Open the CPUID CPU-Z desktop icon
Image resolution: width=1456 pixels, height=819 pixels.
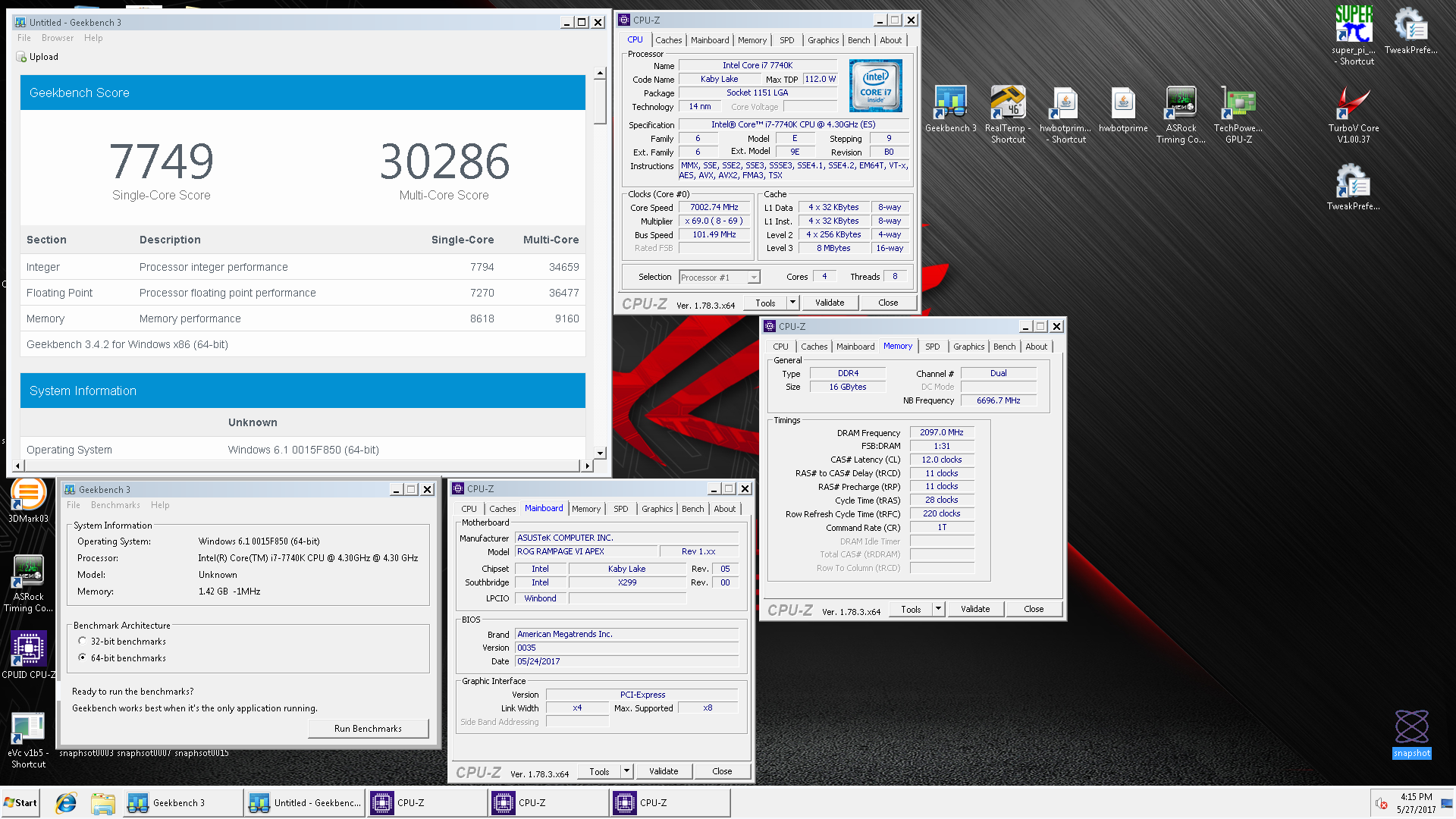point(28,655)
